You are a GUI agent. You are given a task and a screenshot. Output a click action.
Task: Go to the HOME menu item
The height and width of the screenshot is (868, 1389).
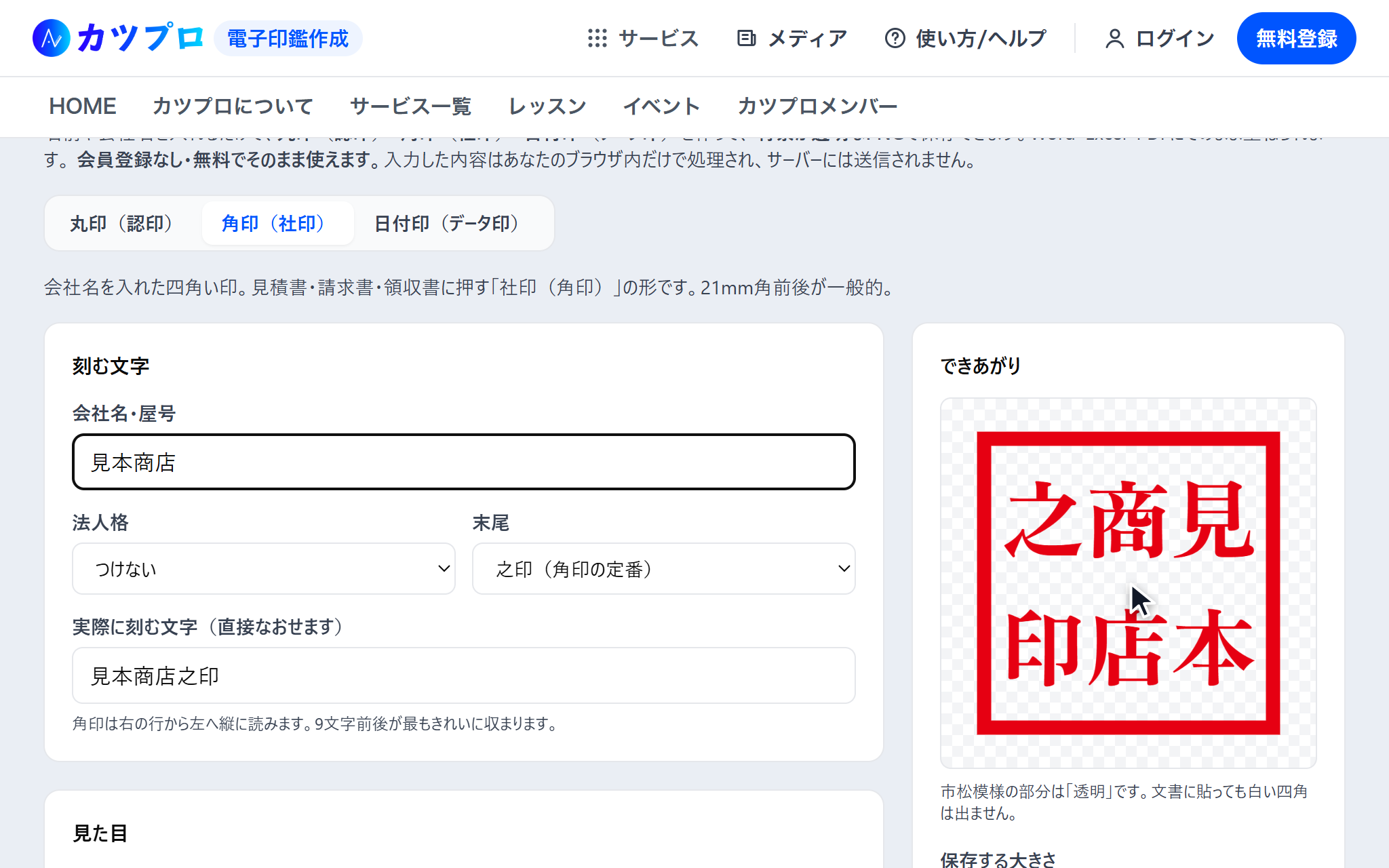point(83,106)
